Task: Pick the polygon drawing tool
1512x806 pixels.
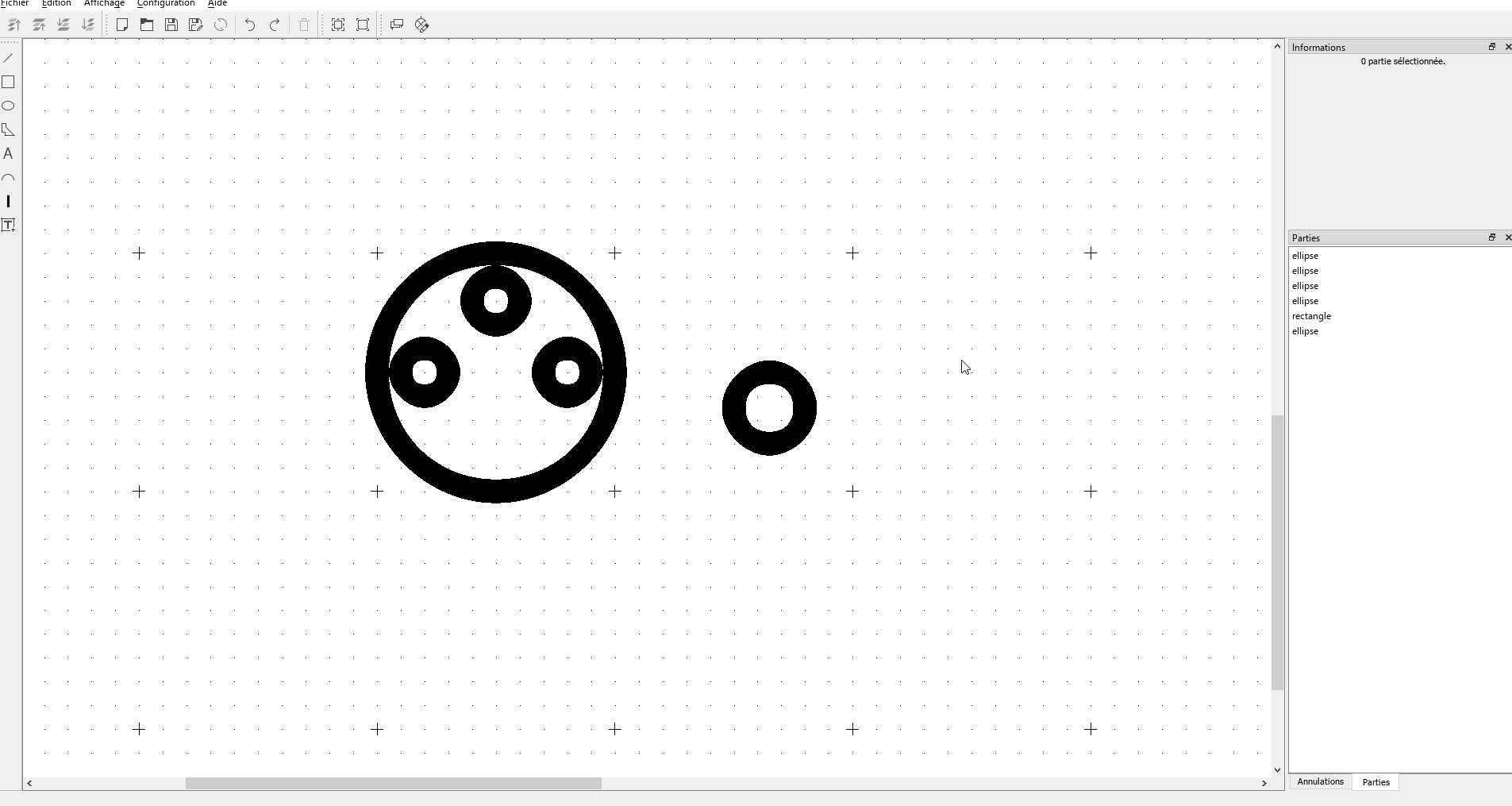Action: click(9, 129)
